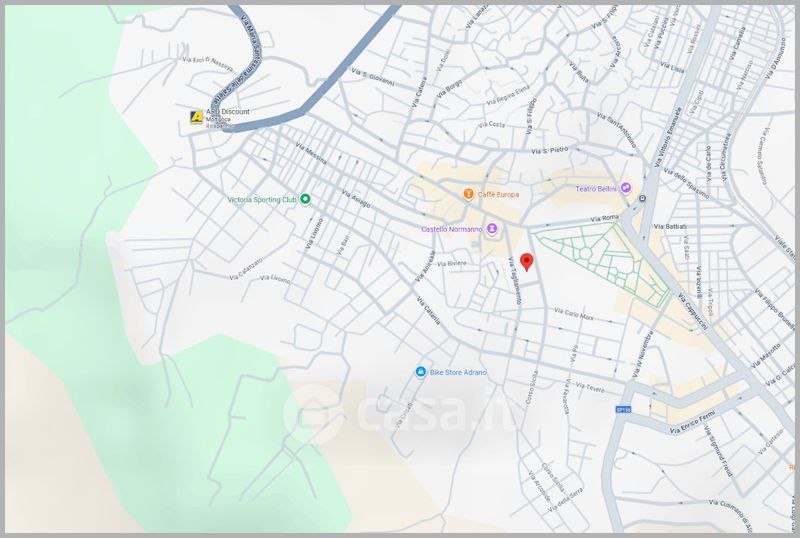Image resolution: width=800 pixels, height=538 pixels.
Task: Click the Victoria Sporting Club text label
Action: point(262,200)
